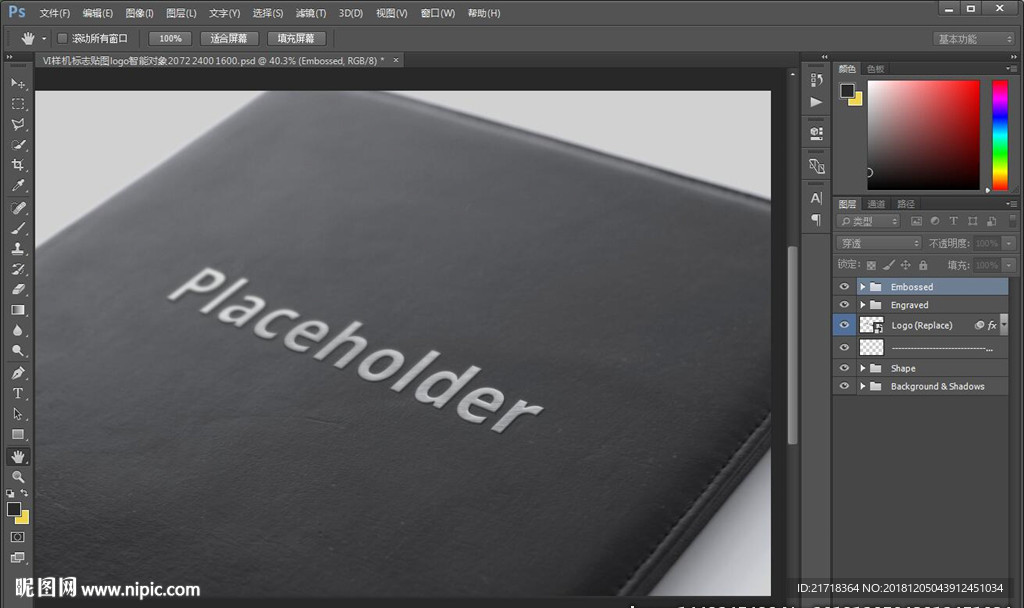Select the Horizontal Type tool

(x=18, y=393)
